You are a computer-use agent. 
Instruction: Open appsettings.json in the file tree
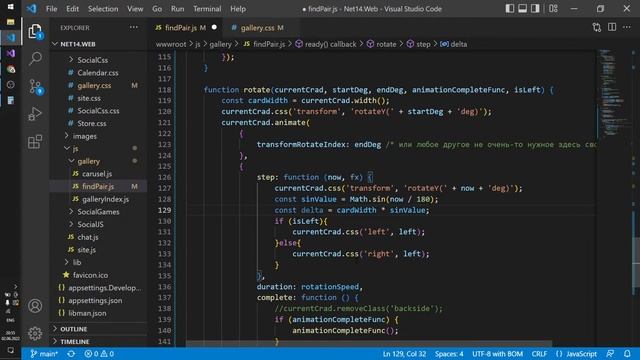[95, 300]
